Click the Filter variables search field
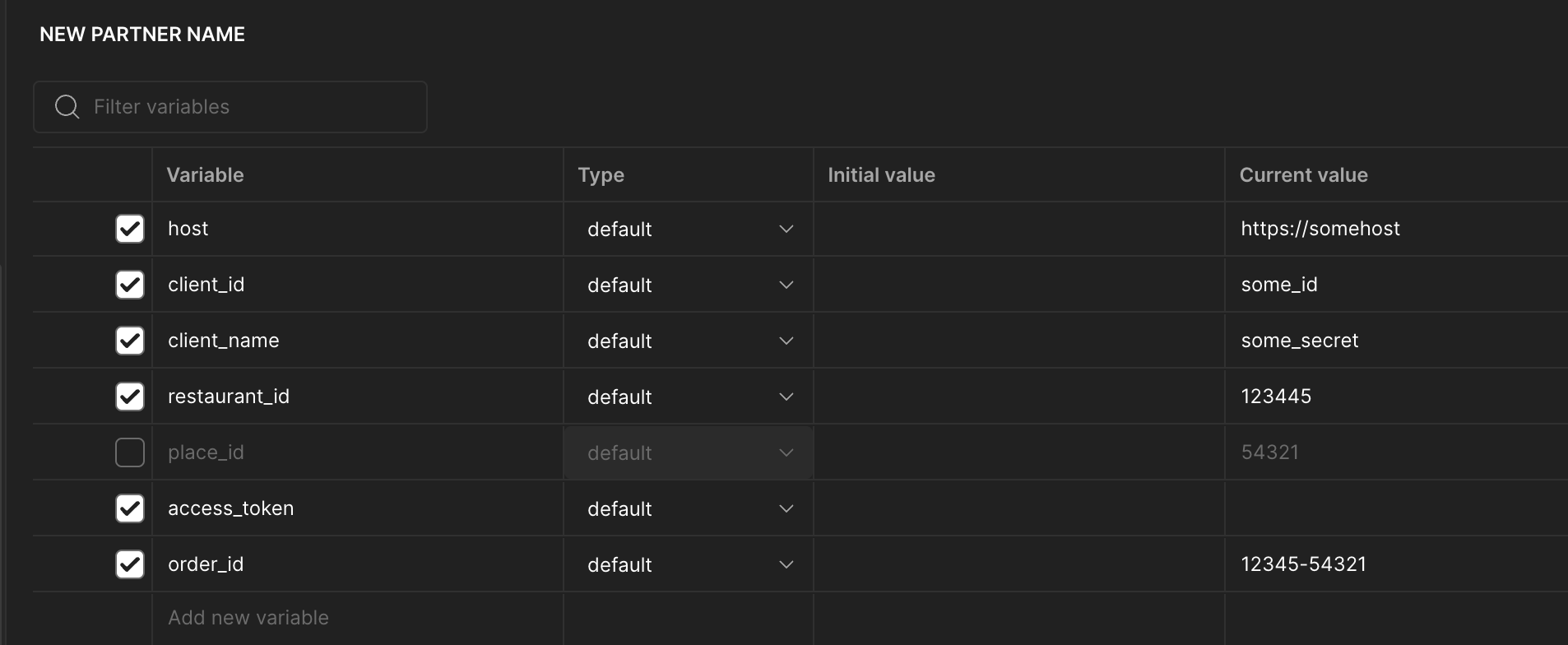The height and width of the screenshot is (645, 1568). point(247,107)
